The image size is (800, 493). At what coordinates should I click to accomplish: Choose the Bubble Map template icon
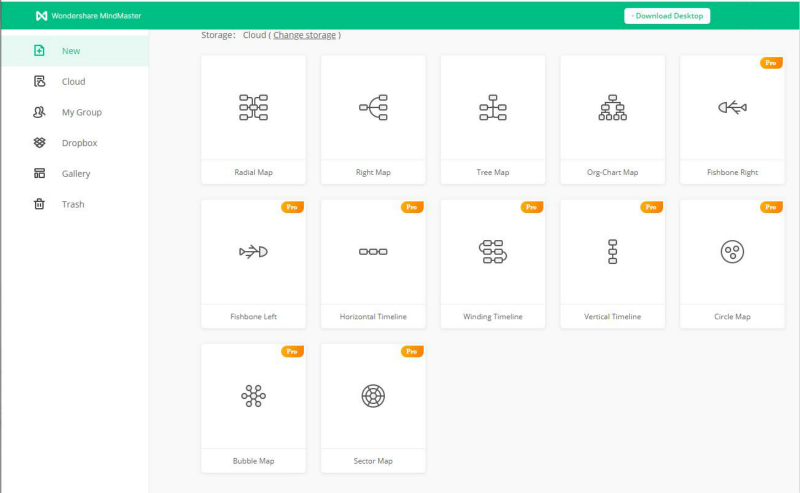(x=253, y=396)
